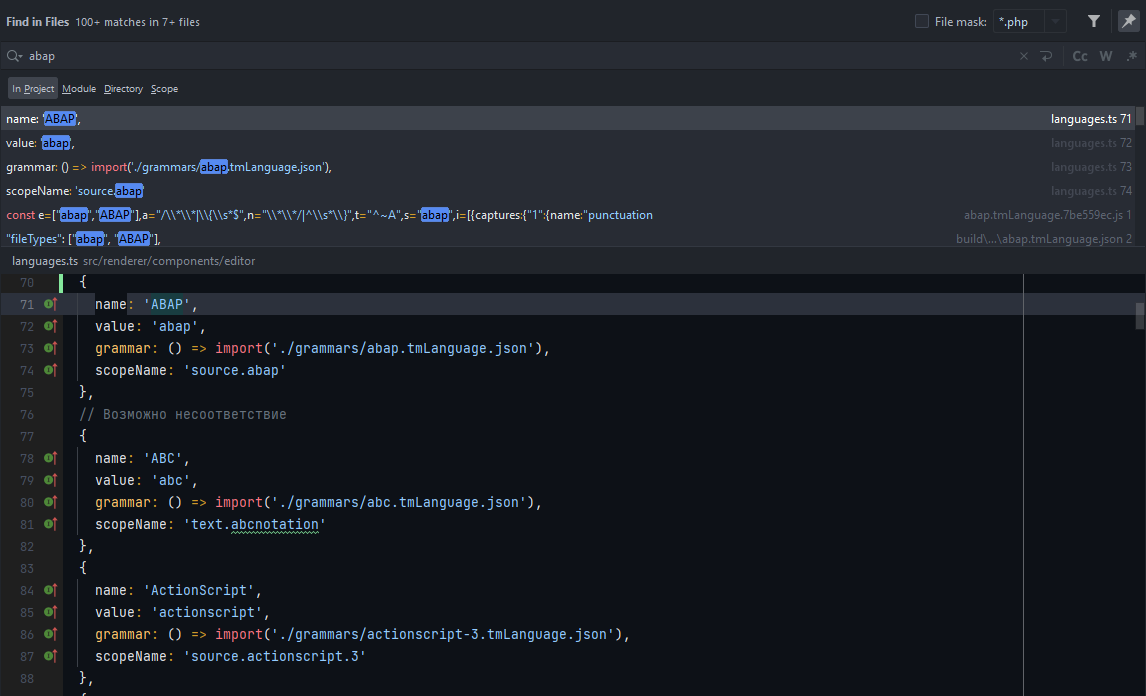This screenshot has height=696, width=1146.
Task: Select result value: 'abap' languages.ts 72
Action: 568,143
